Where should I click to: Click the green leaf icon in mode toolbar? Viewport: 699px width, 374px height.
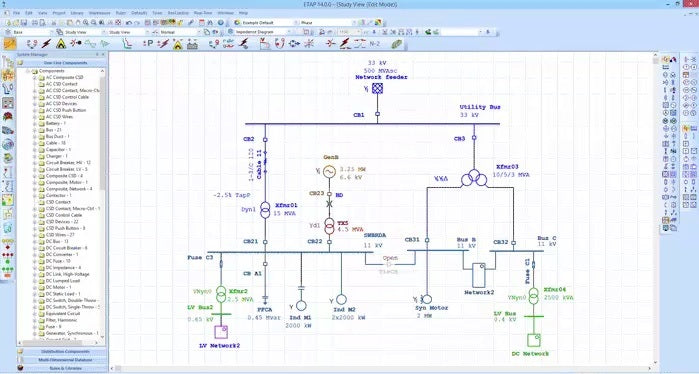[x=396, y=44]
